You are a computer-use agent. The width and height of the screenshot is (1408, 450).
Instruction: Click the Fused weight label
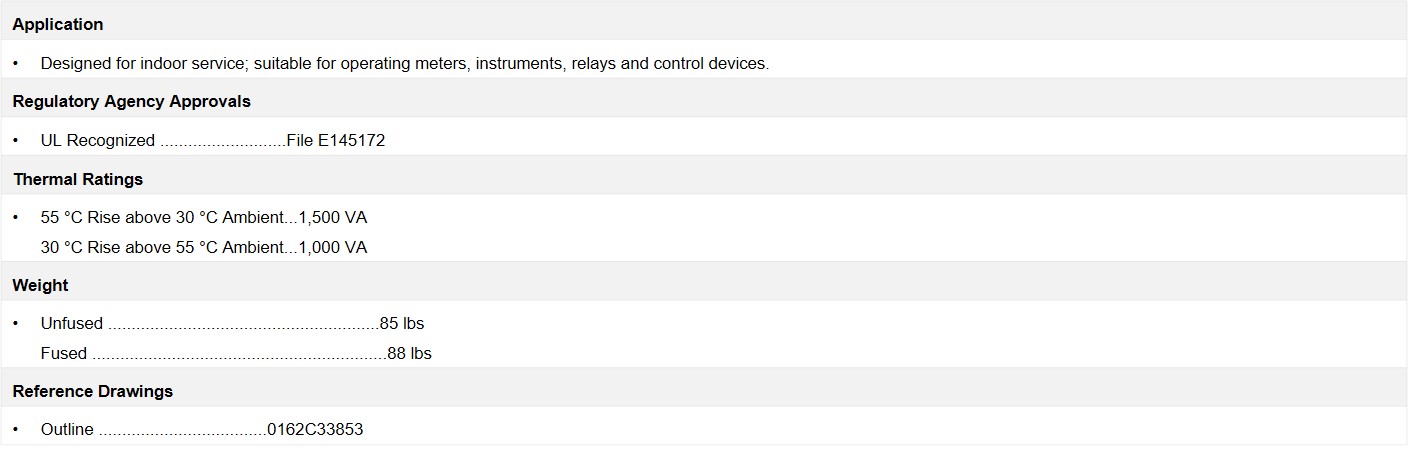click(64, 353)
